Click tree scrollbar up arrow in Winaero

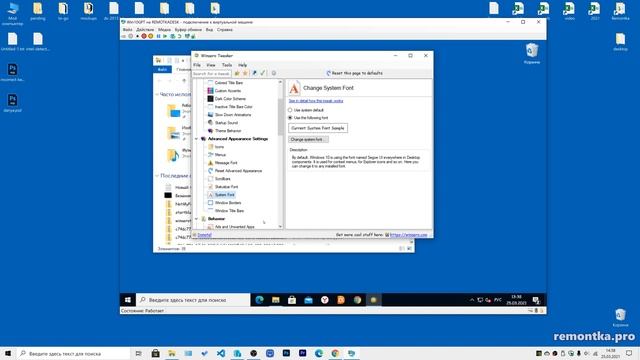(280, 82)
